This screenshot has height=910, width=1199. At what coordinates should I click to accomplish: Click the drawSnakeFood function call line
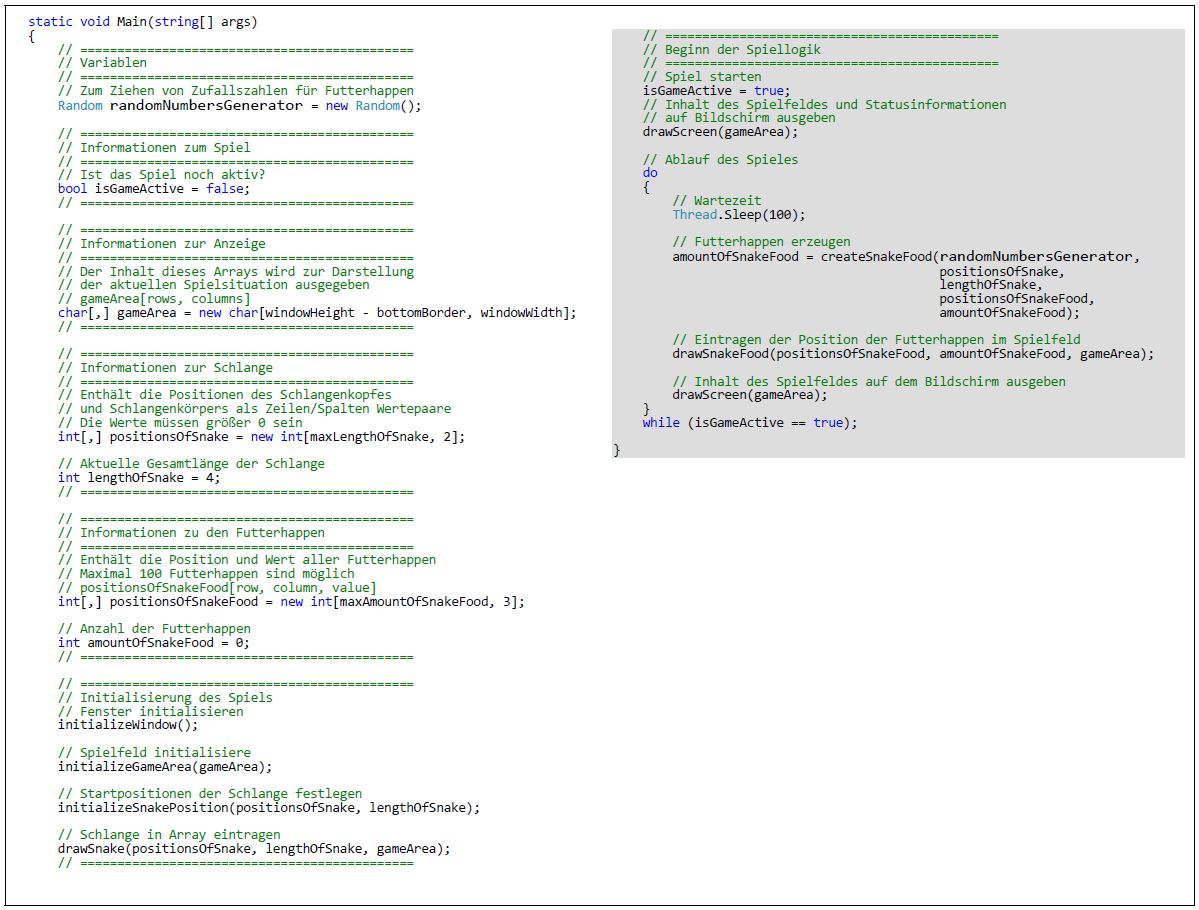(x=912, y=354)
